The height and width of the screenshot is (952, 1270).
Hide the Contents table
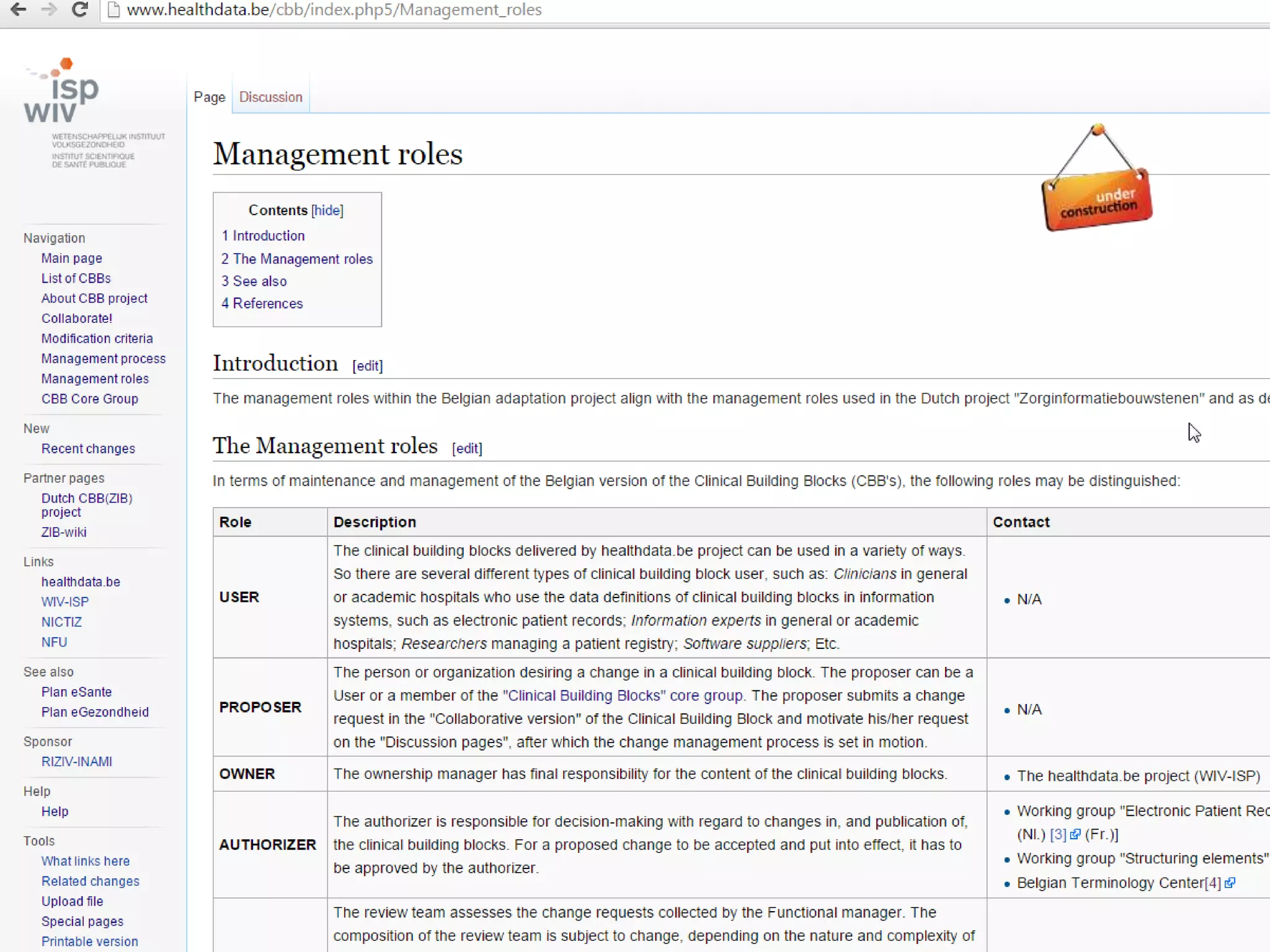point(327,210)
